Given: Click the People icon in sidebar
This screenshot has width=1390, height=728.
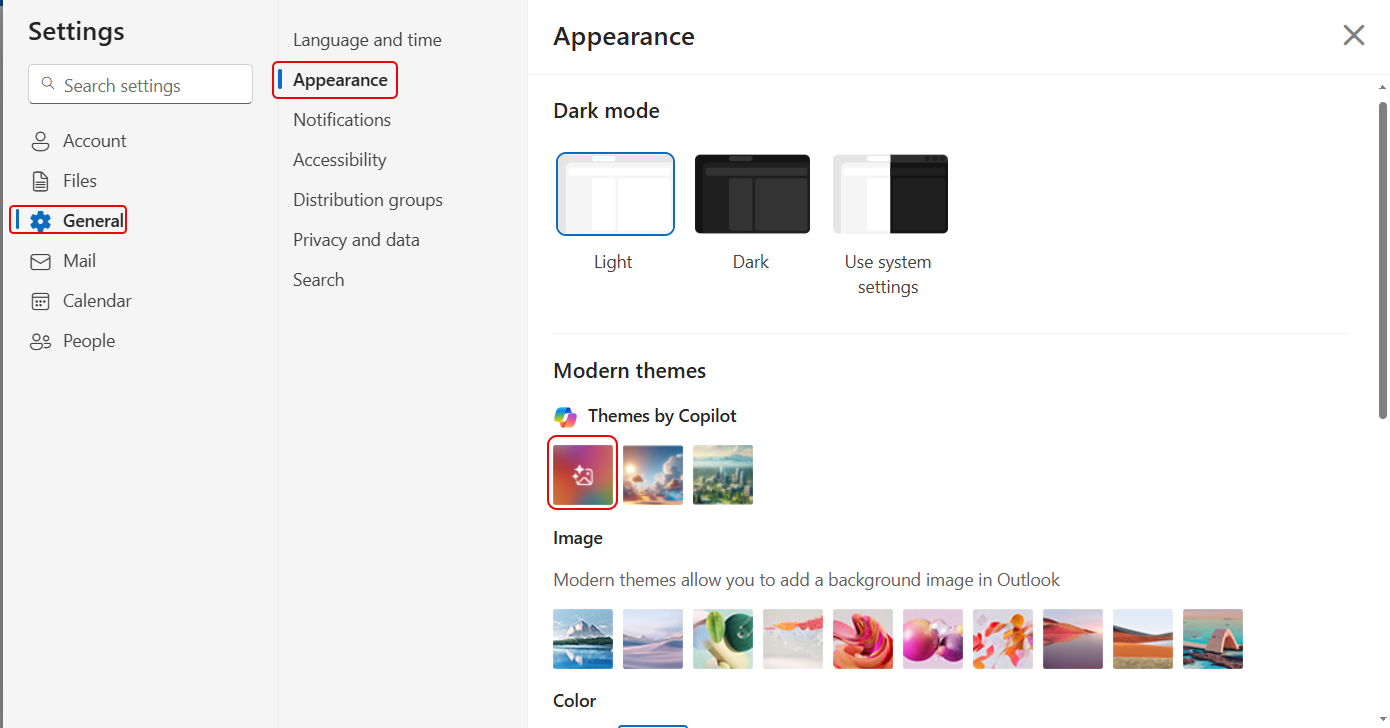Looking at the screenshot, I should 40,341.
